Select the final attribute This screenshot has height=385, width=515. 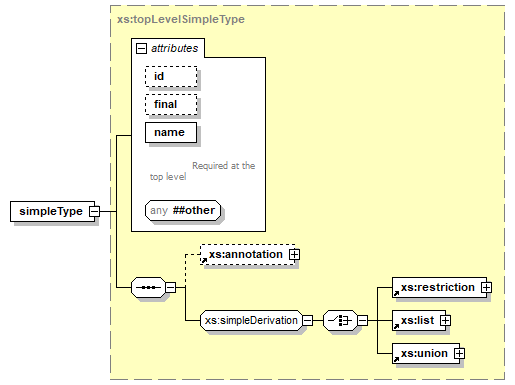[171, 105]
